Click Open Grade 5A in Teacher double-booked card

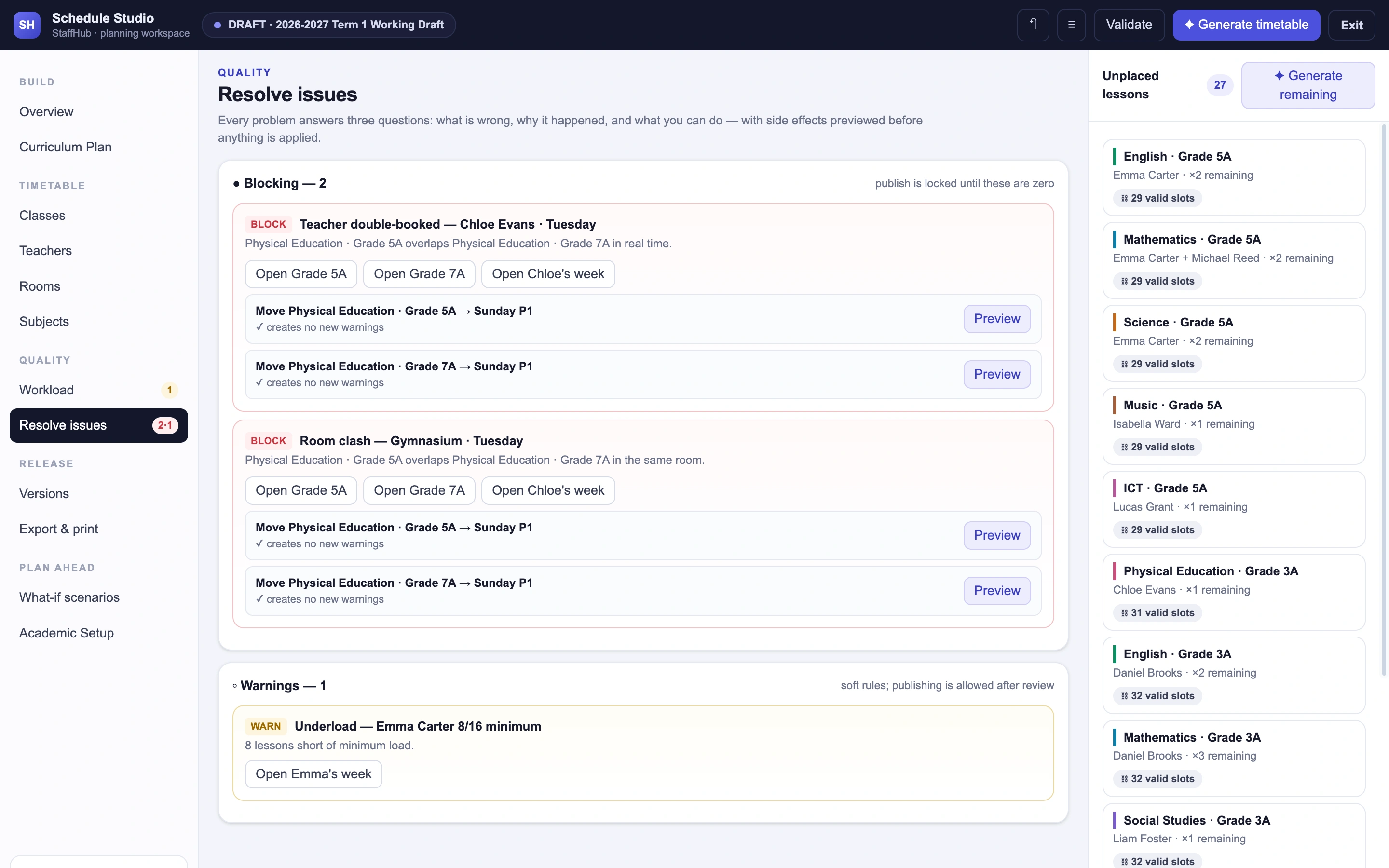point(301,274)
